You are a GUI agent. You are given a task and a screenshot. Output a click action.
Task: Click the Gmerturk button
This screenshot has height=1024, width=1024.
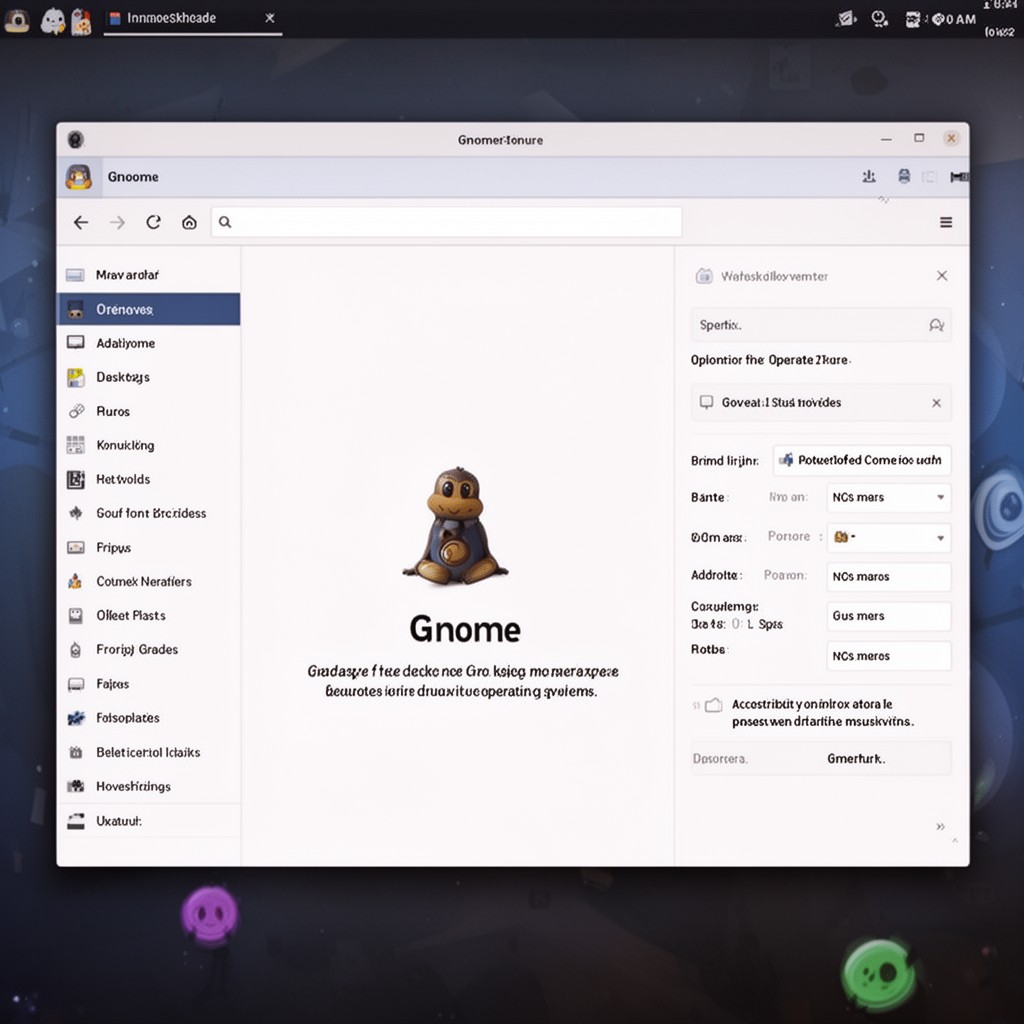tap(856, 759)
